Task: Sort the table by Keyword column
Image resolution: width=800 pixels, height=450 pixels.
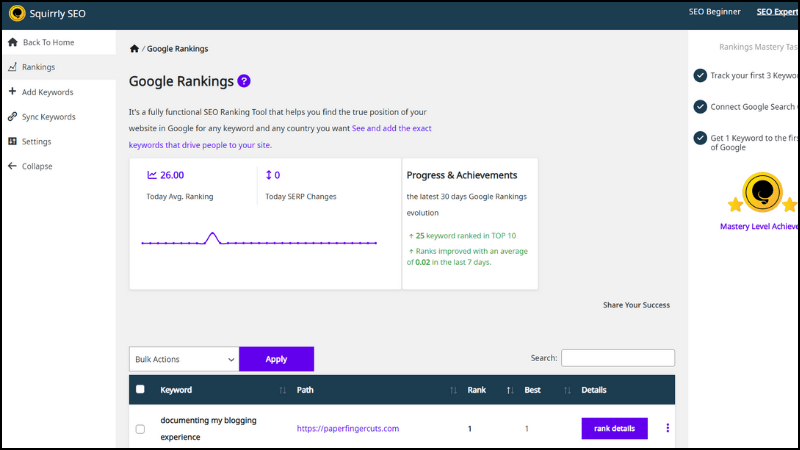Action: pyautogui.click(x=282, y=390)
